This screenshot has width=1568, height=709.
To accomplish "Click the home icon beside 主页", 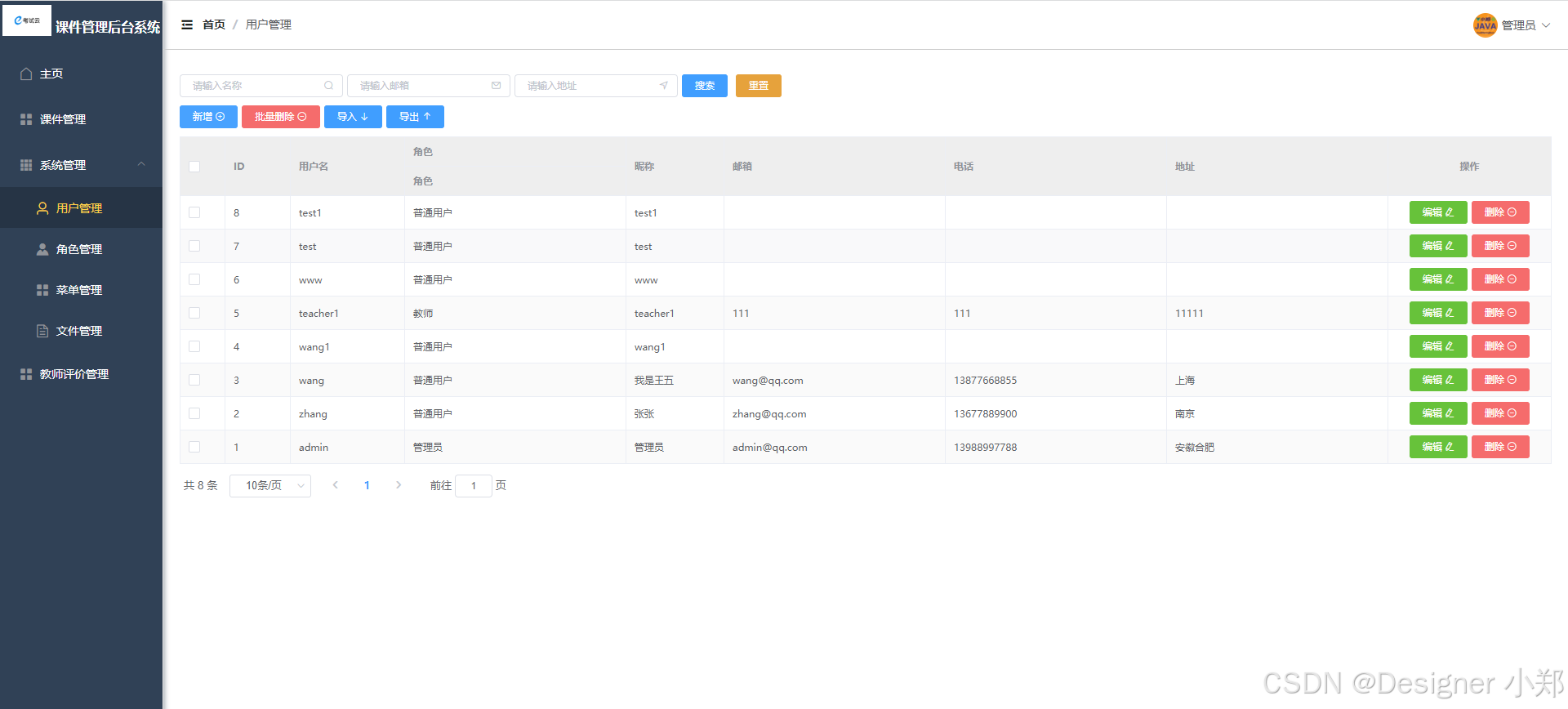I will click(x=26, y=74).
